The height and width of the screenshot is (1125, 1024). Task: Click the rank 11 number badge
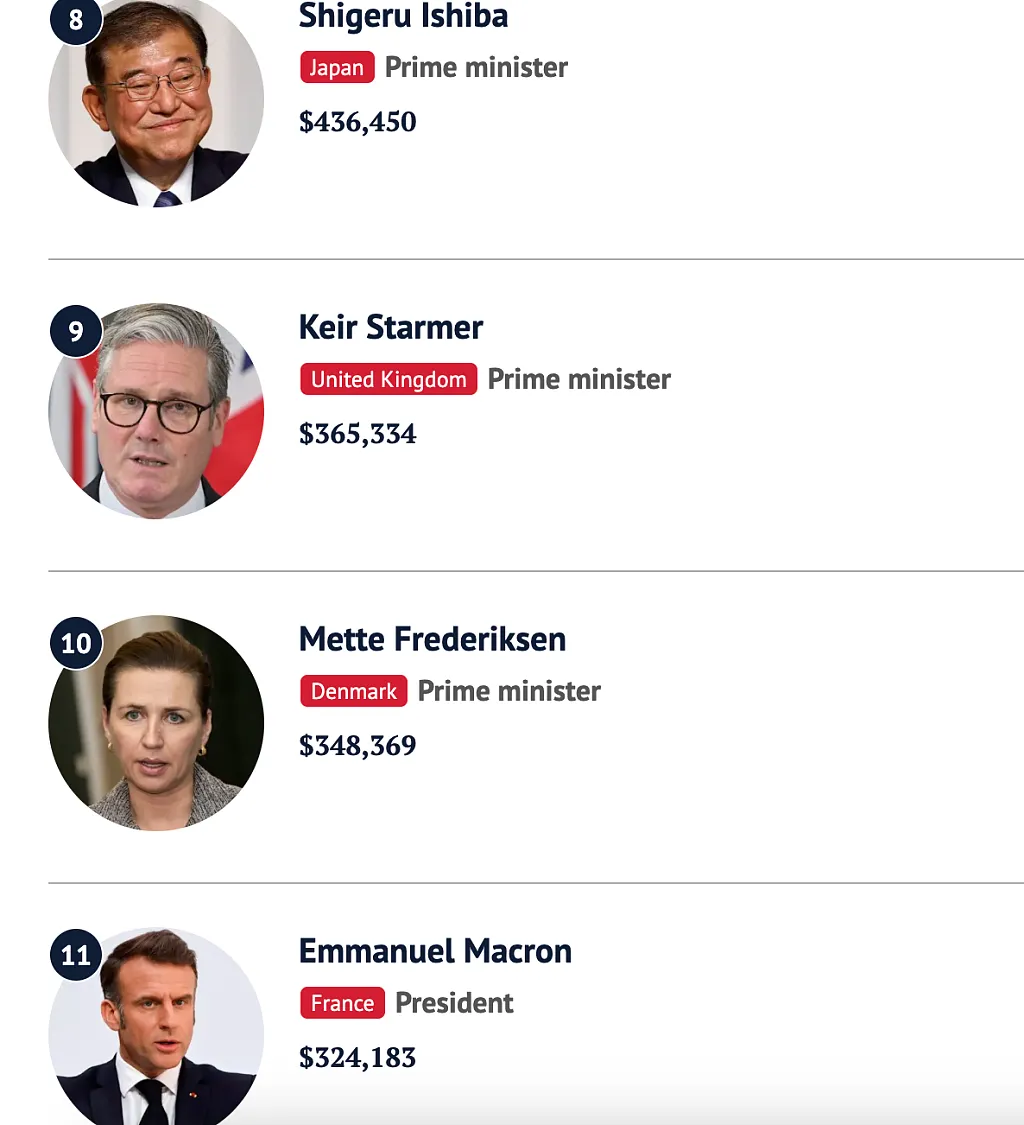click(75, 955)
